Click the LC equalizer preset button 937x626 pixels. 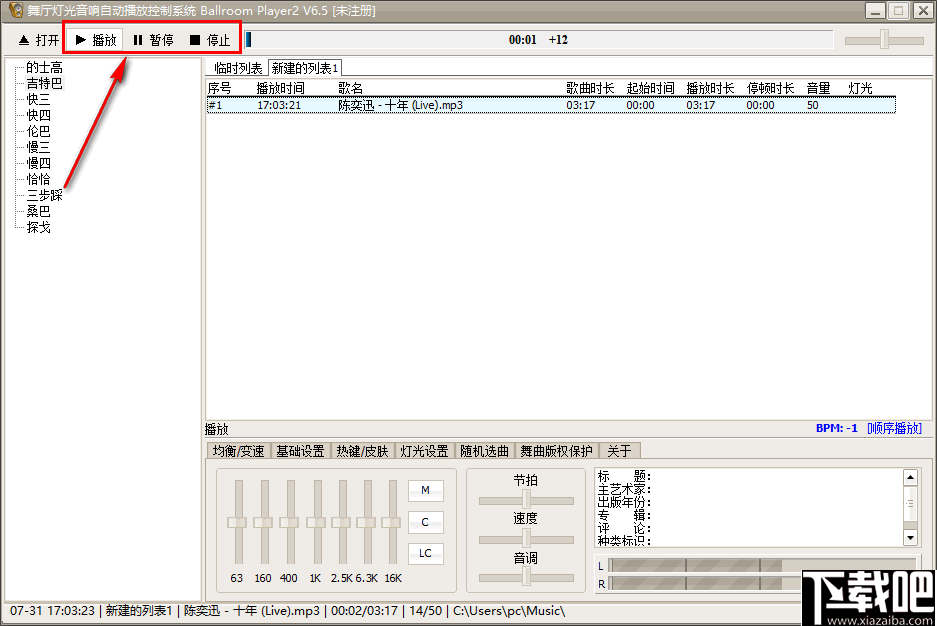425,554
